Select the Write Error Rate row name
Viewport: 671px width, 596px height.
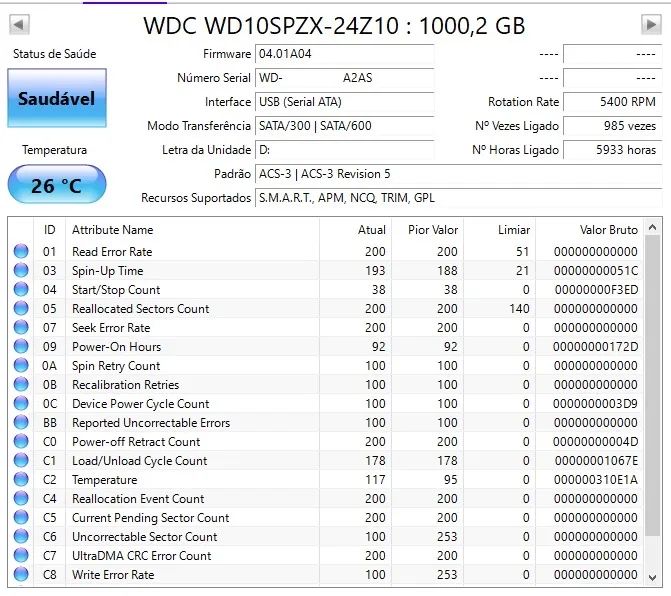pyautogui.click(x=113, y=575)
